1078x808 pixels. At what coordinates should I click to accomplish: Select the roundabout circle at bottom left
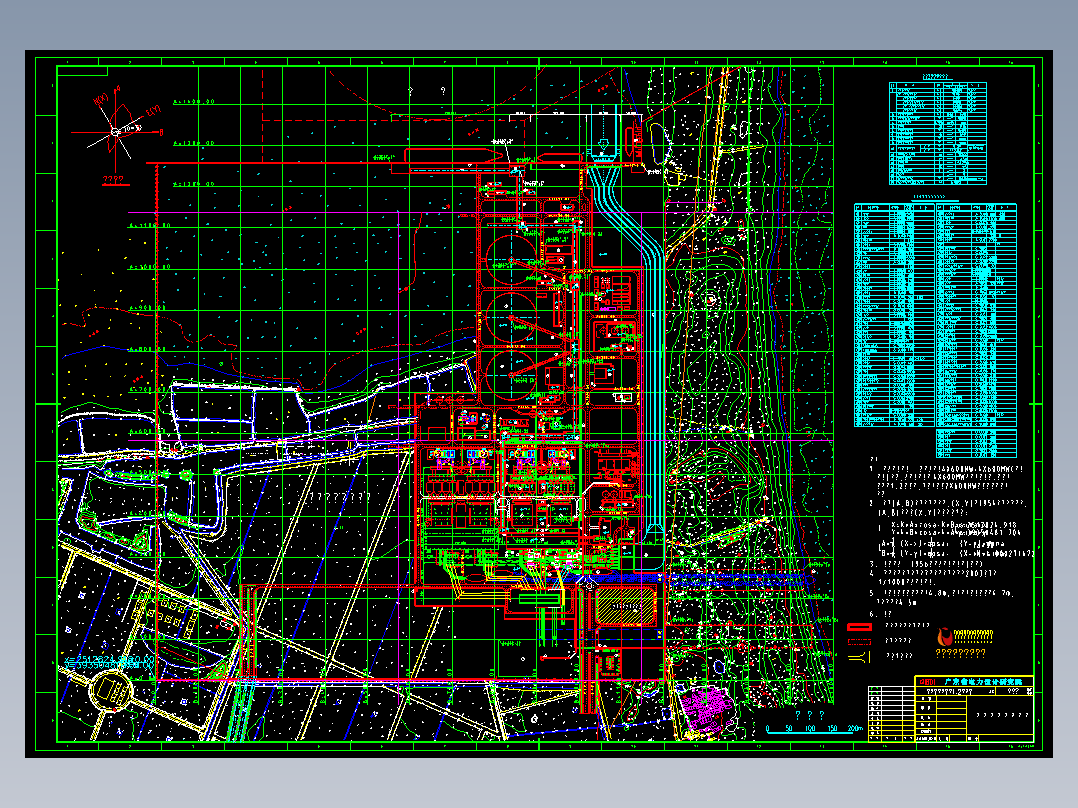point(111,689)
